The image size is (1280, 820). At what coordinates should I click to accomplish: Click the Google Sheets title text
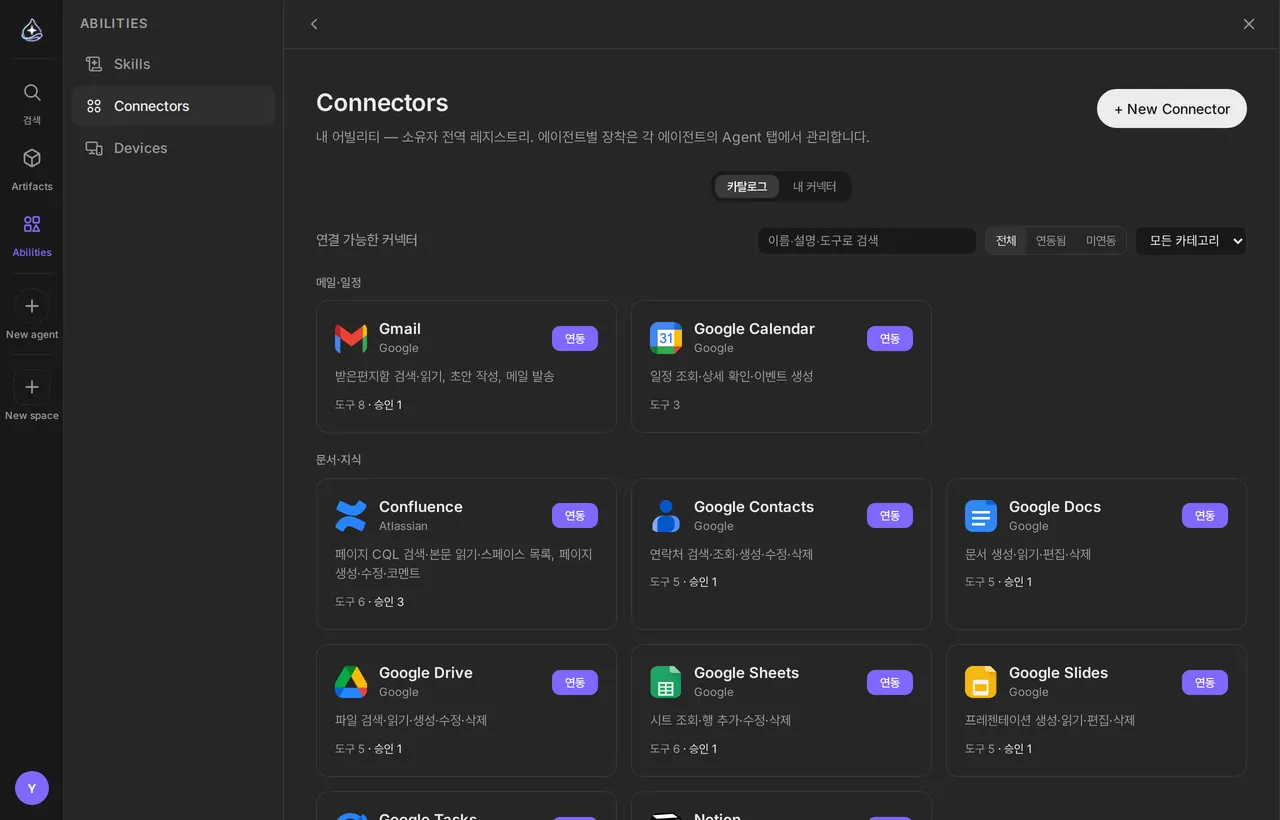(x=746, y=673)
